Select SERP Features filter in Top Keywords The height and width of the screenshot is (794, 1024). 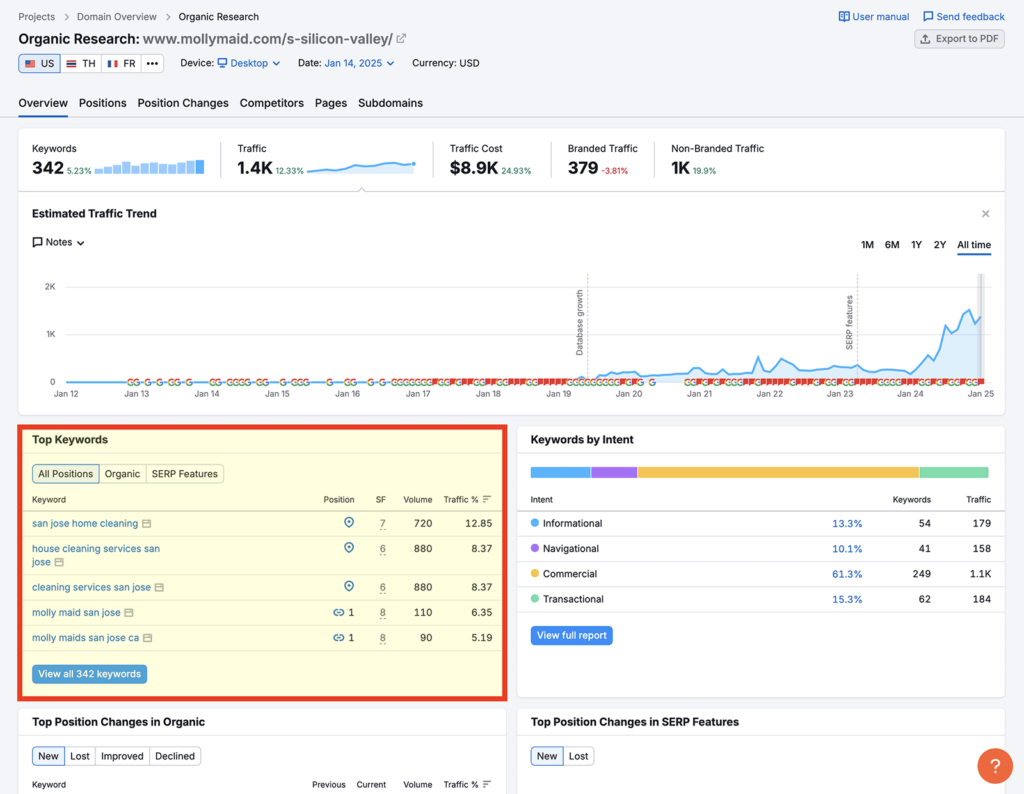tap(185, 474)
